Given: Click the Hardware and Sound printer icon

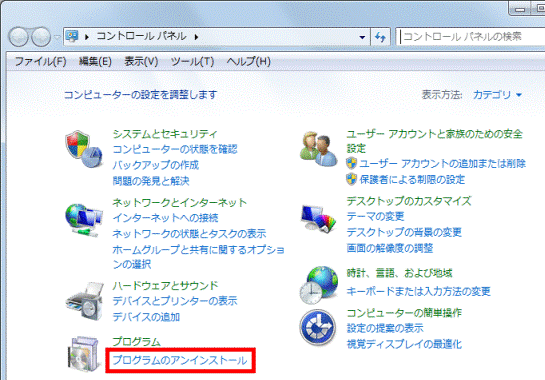Looking at the screenshot, I should coord(84,301).
